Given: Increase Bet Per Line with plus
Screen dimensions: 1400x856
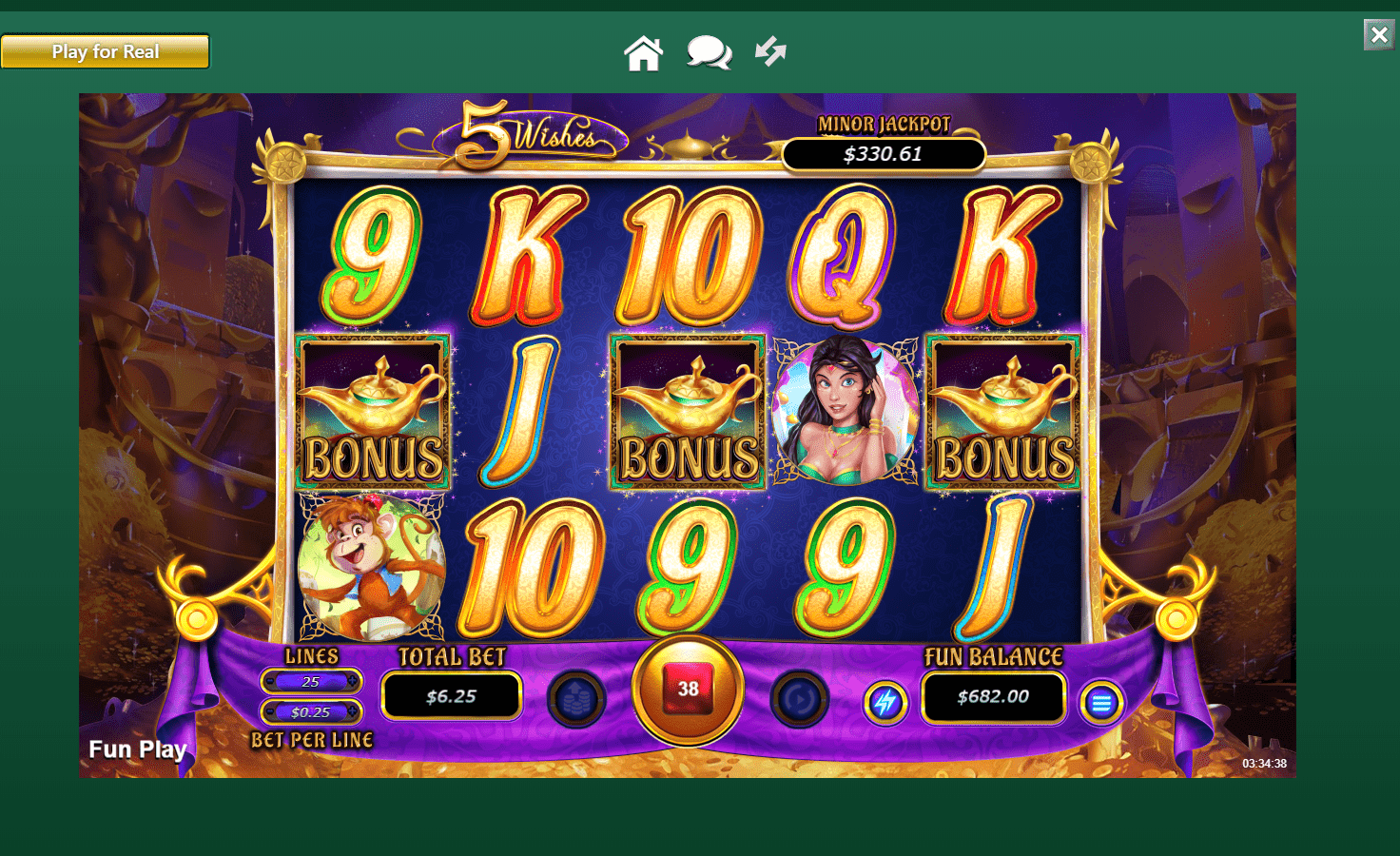Looking at the screenshot, I should (x=353, y=711).
